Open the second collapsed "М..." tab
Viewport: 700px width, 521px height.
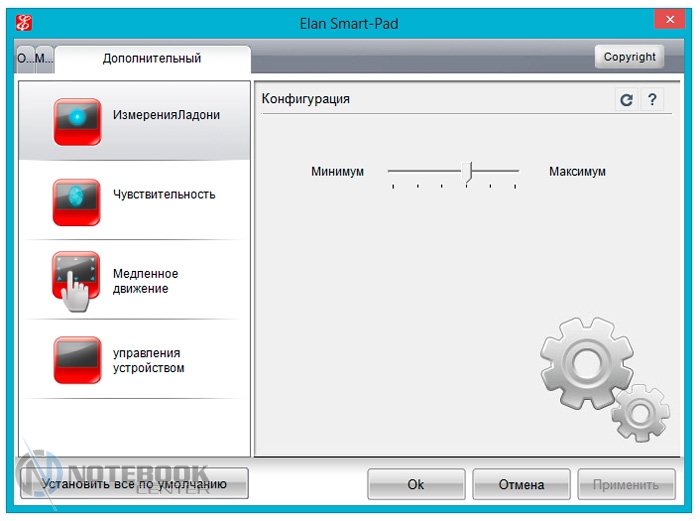click(44, 58)
